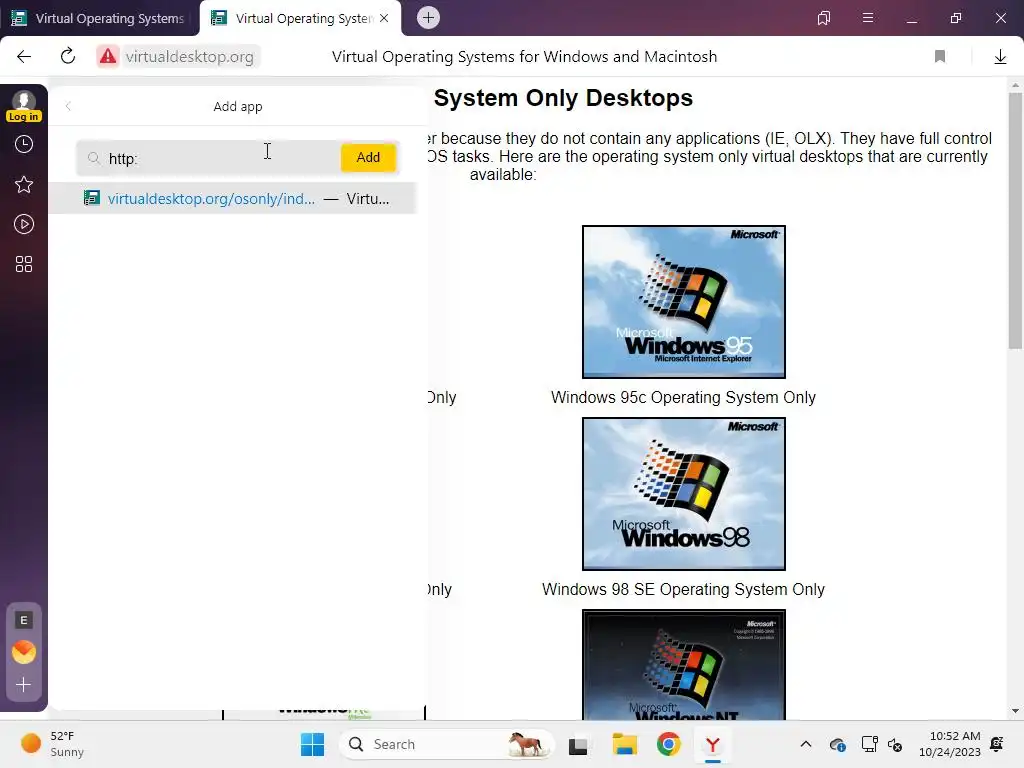
Task: Open the video play icon in sidebar
Action: (24, 225)
